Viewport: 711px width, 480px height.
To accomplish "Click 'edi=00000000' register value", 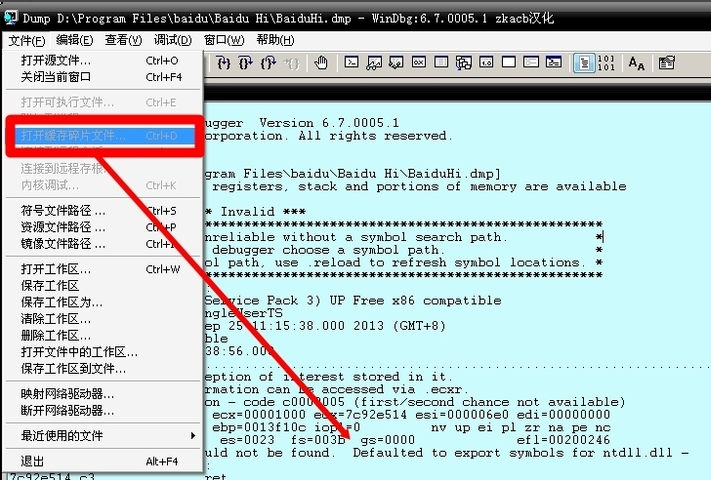I will point(563,415).
